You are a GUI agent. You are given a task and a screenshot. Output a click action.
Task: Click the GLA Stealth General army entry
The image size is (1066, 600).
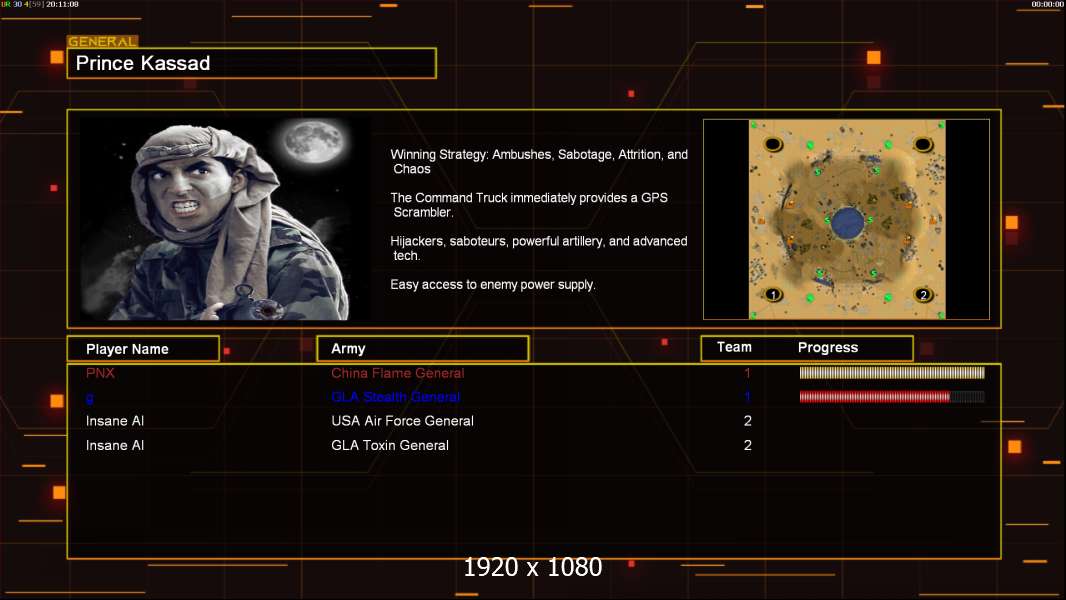(x=396, y=397)
